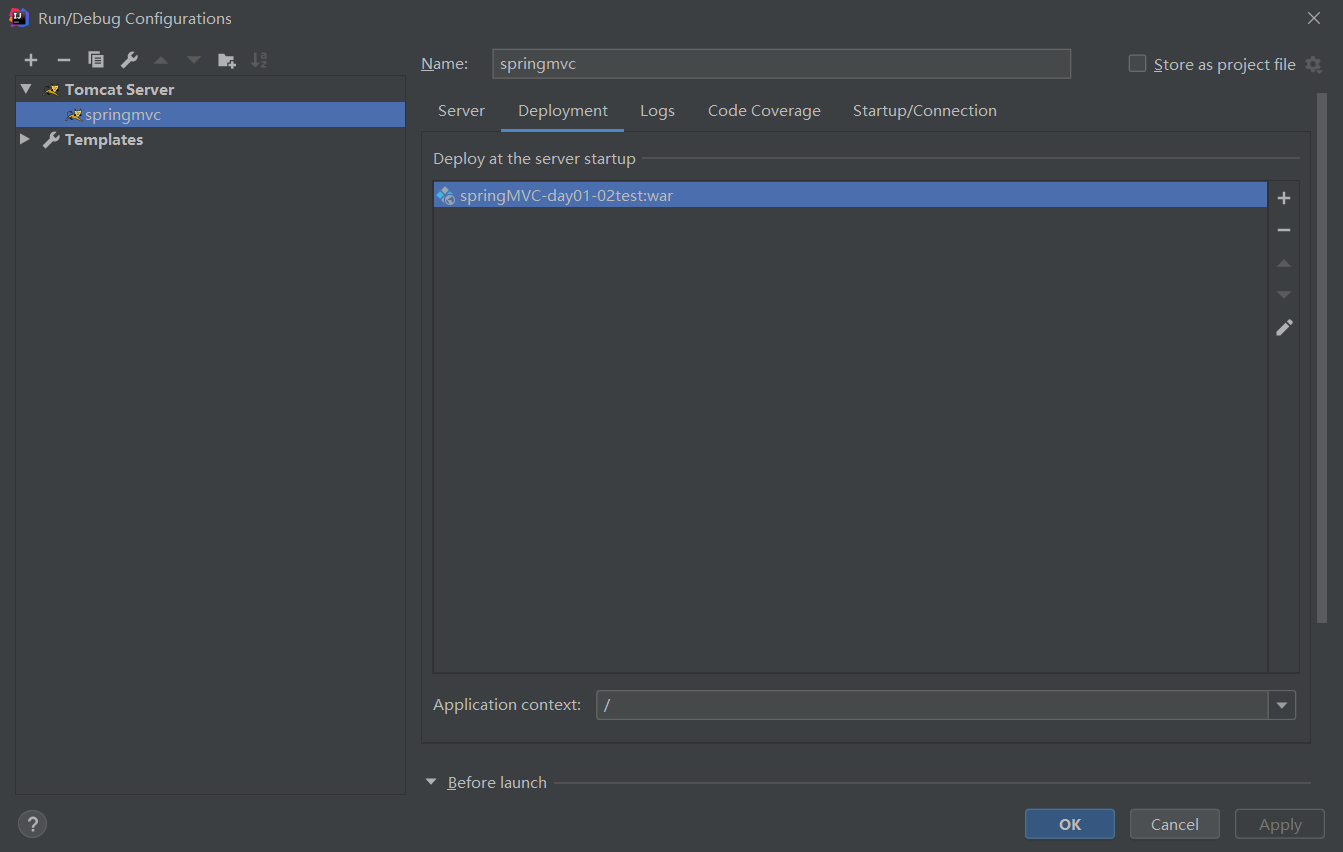This screenshot has height=852, width=1343.
Task: Select the Deployment tab
Action: tap(563, 111)
